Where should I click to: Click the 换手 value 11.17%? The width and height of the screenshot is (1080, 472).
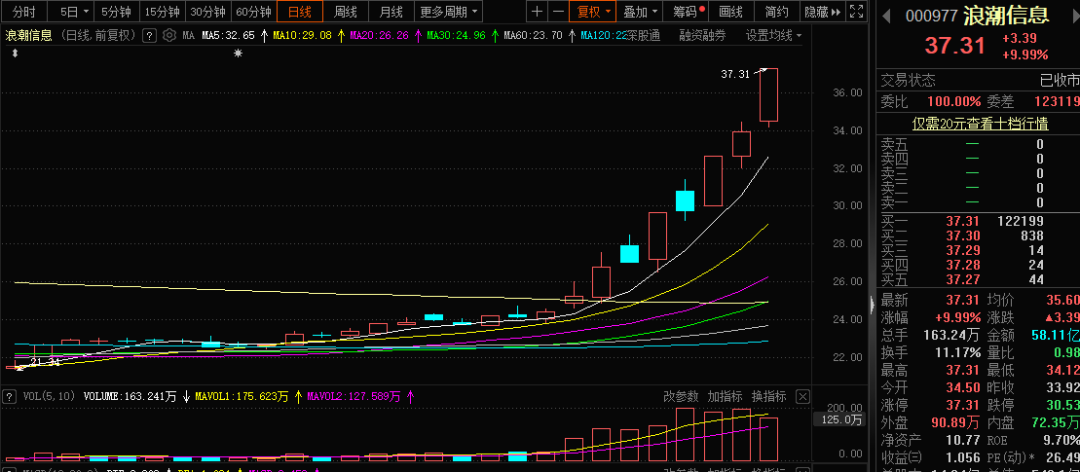click(x=956, y=353)
